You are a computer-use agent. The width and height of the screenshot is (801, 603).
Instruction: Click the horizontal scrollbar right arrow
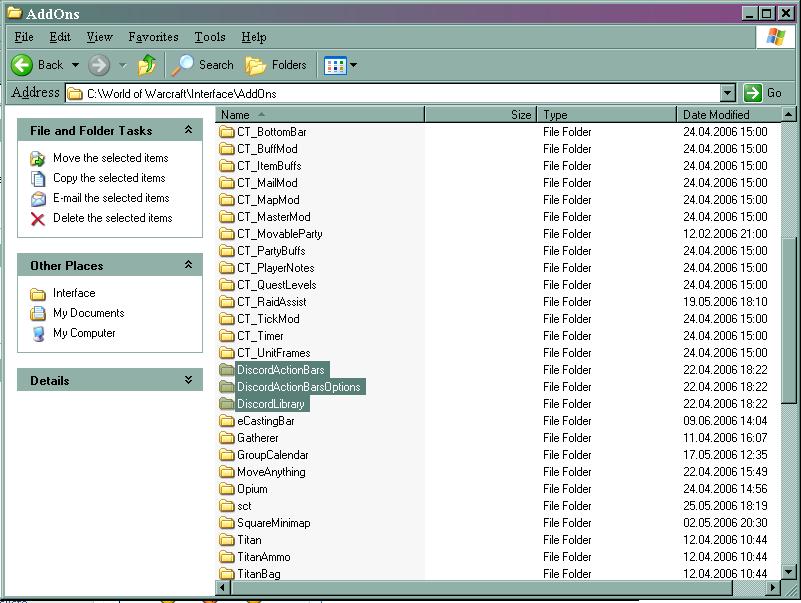(x=773, y=588)
